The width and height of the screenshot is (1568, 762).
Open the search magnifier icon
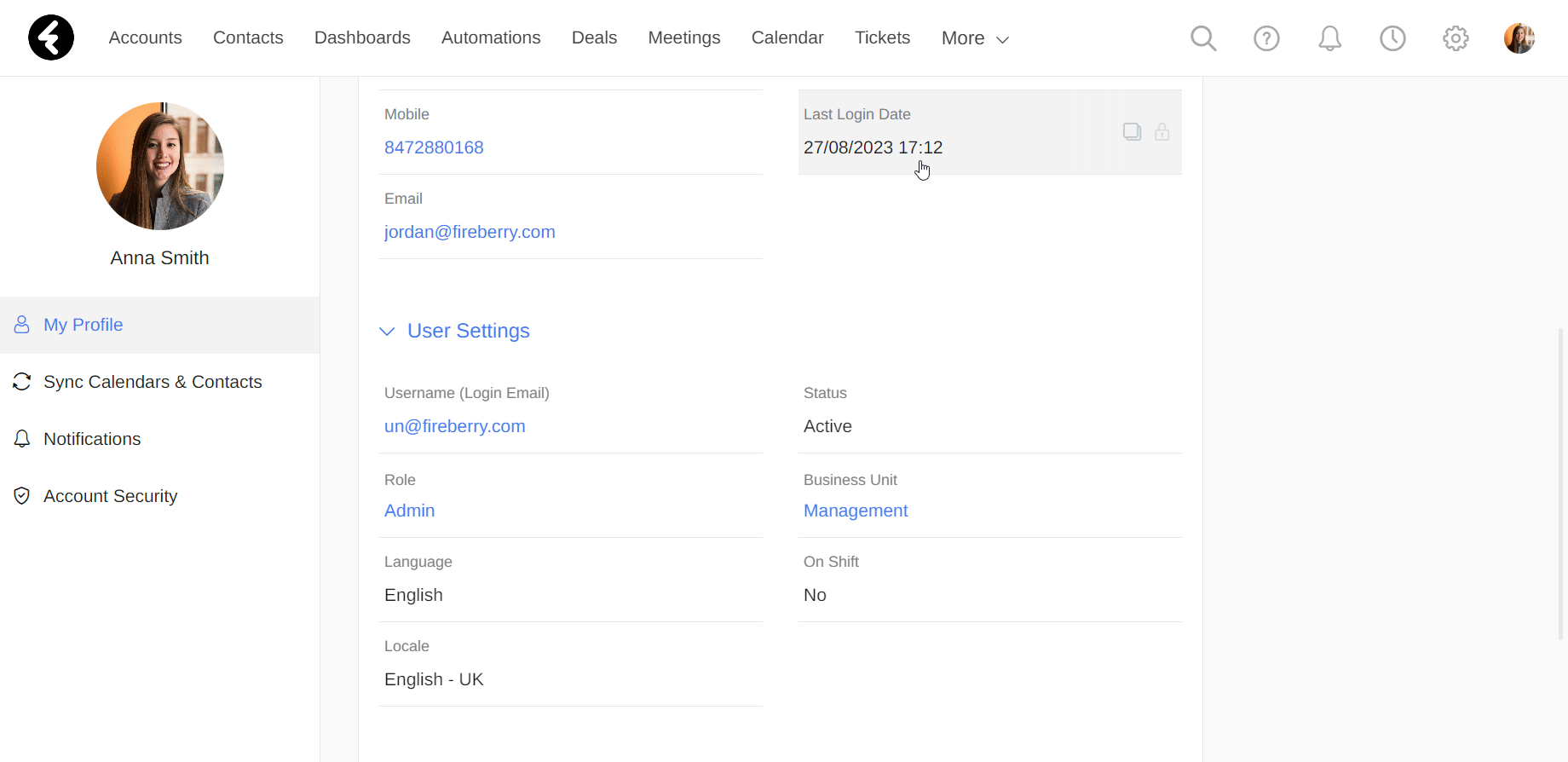[1203, 38]
